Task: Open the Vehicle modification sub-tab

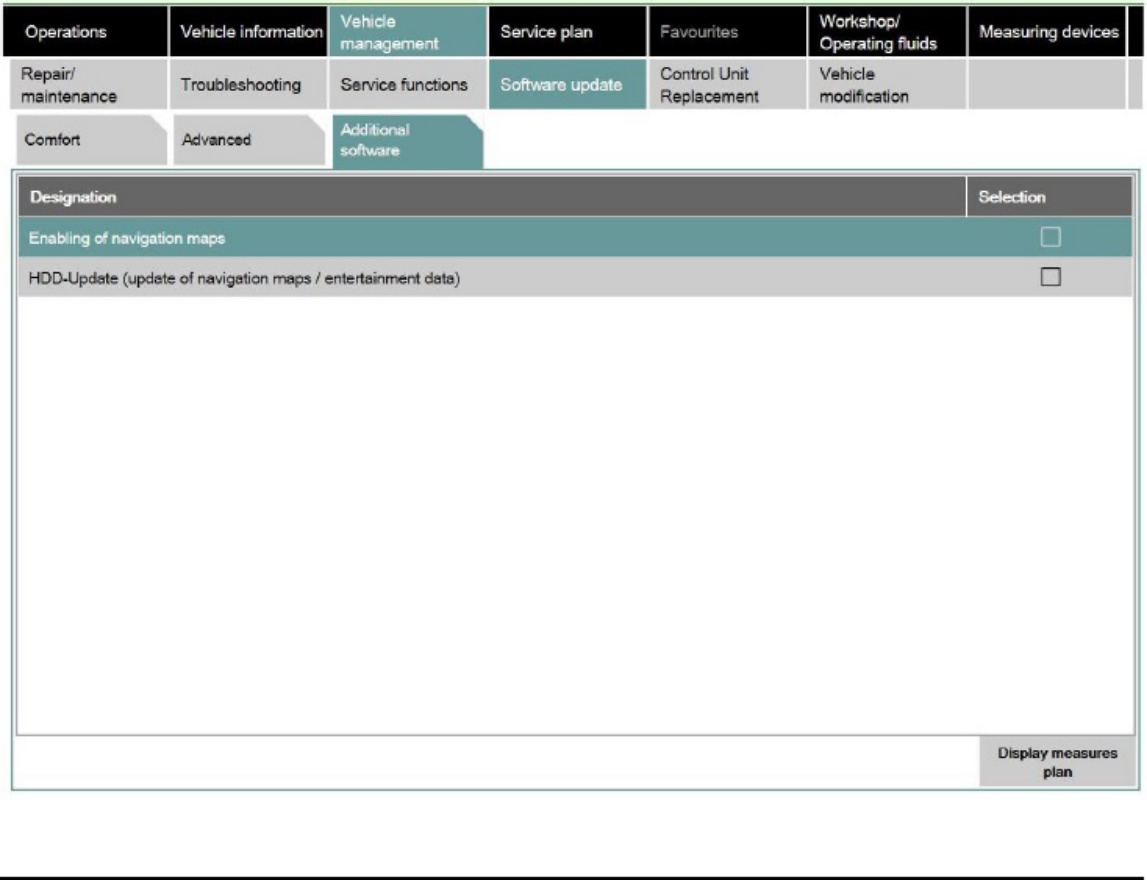Action: (x=887, y=85)
